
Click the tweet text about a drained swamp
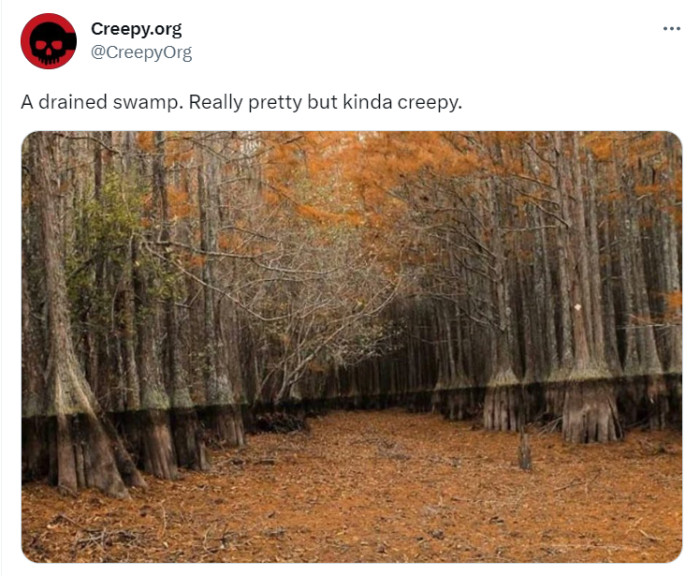point(241,102)
